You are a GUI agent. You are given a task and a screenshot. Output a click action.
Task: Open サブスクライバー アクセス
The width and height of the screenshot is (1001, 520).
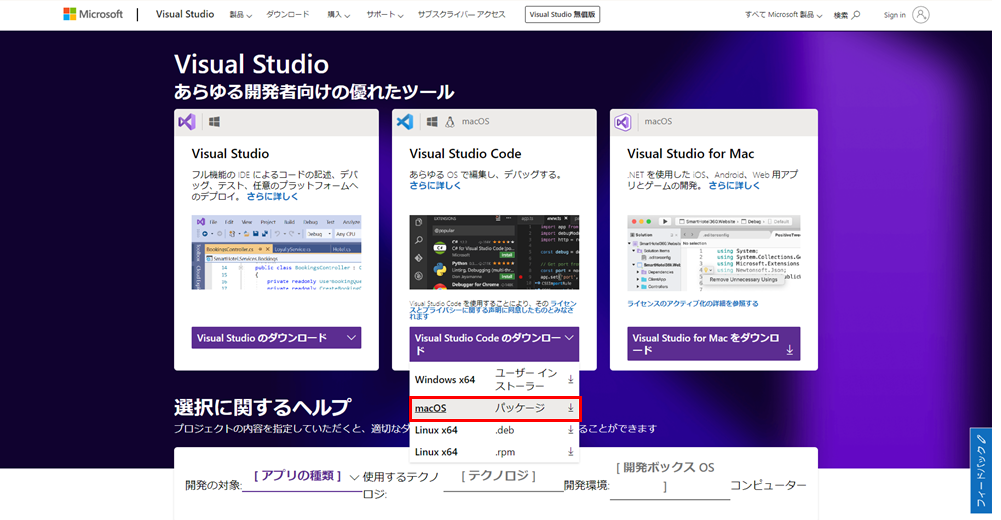pyautogui.click(x=462, y=15)
